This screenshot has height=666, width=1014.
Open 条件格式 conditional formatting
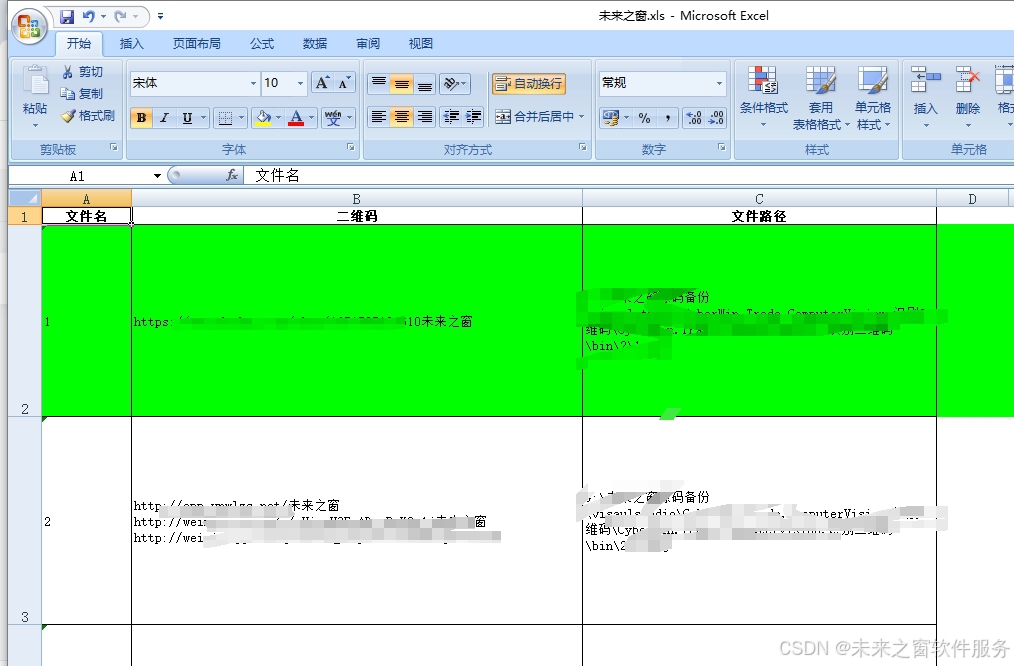764,97
